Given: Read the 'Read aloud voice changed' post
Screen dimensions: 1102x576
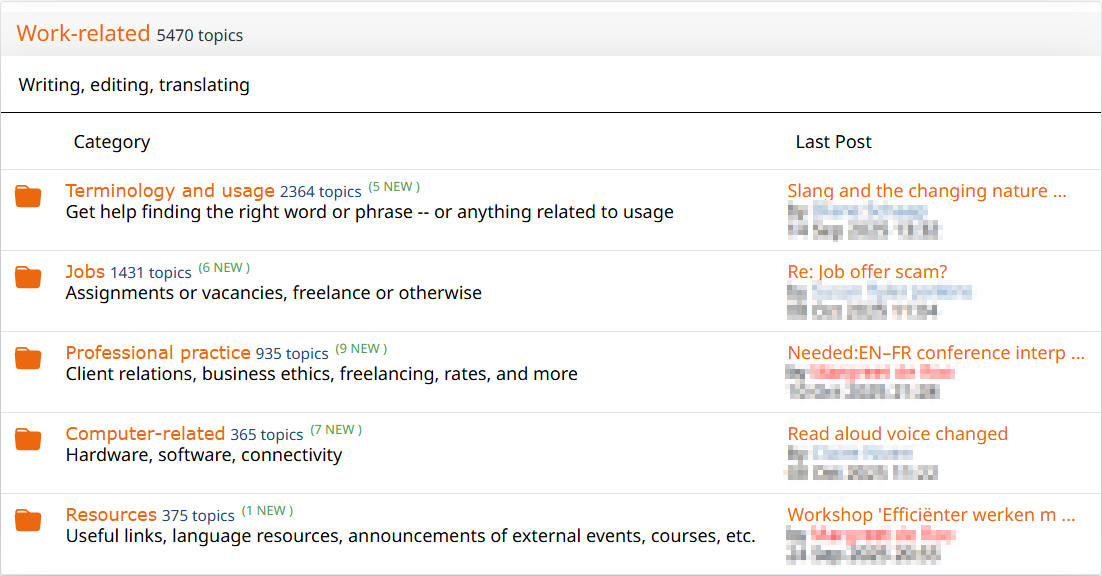Looking at the screenshot, I should pyautogui.click(x=897, y=434).
